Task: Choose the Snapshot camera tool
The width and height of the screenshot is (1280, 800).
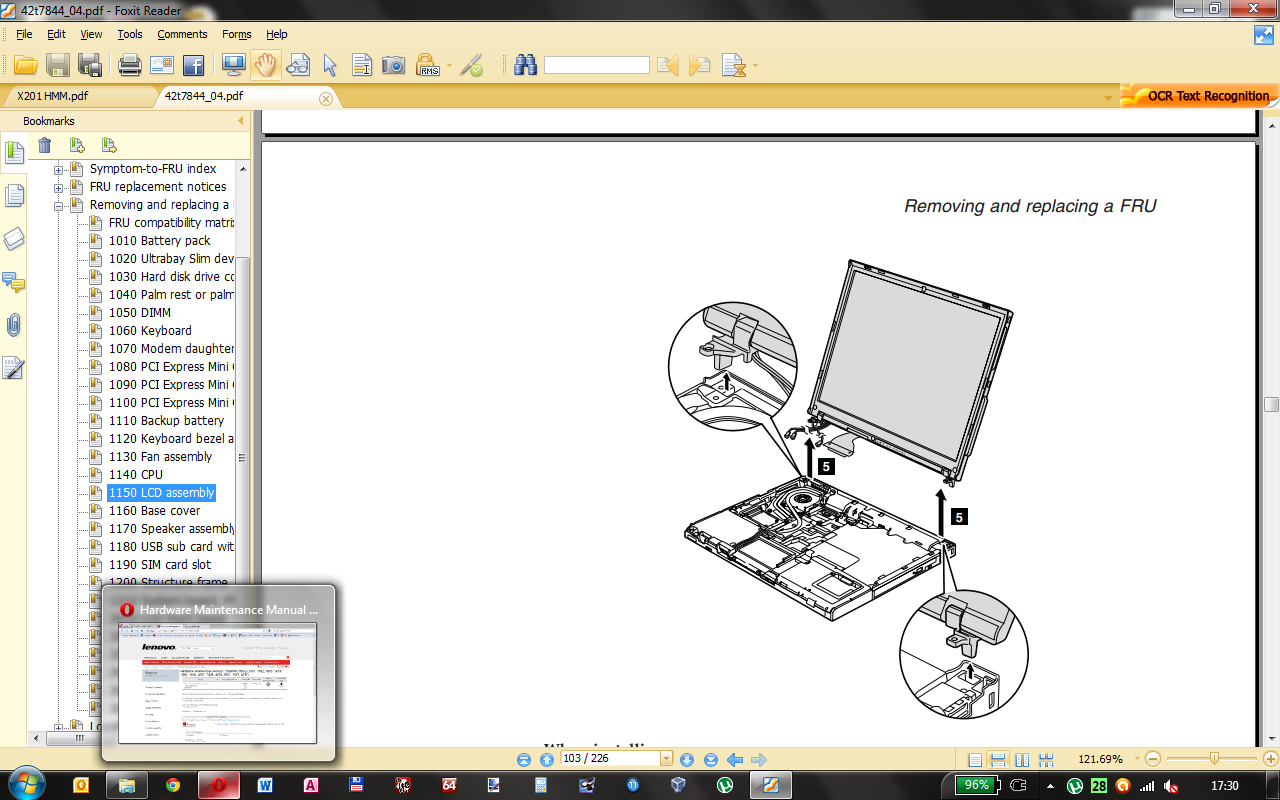Action: tap(394, 65)
